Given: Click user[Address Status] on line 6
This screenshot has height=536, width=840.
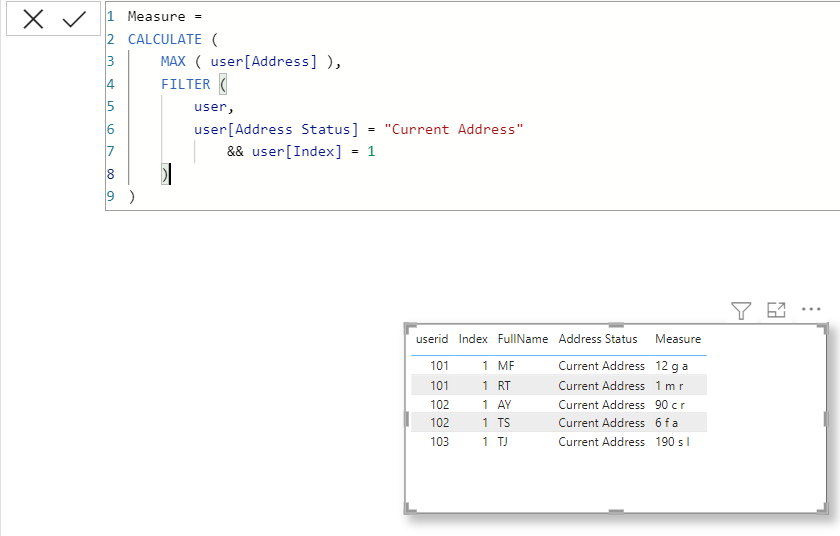Looking at the screenshot, I should [276, 129].
